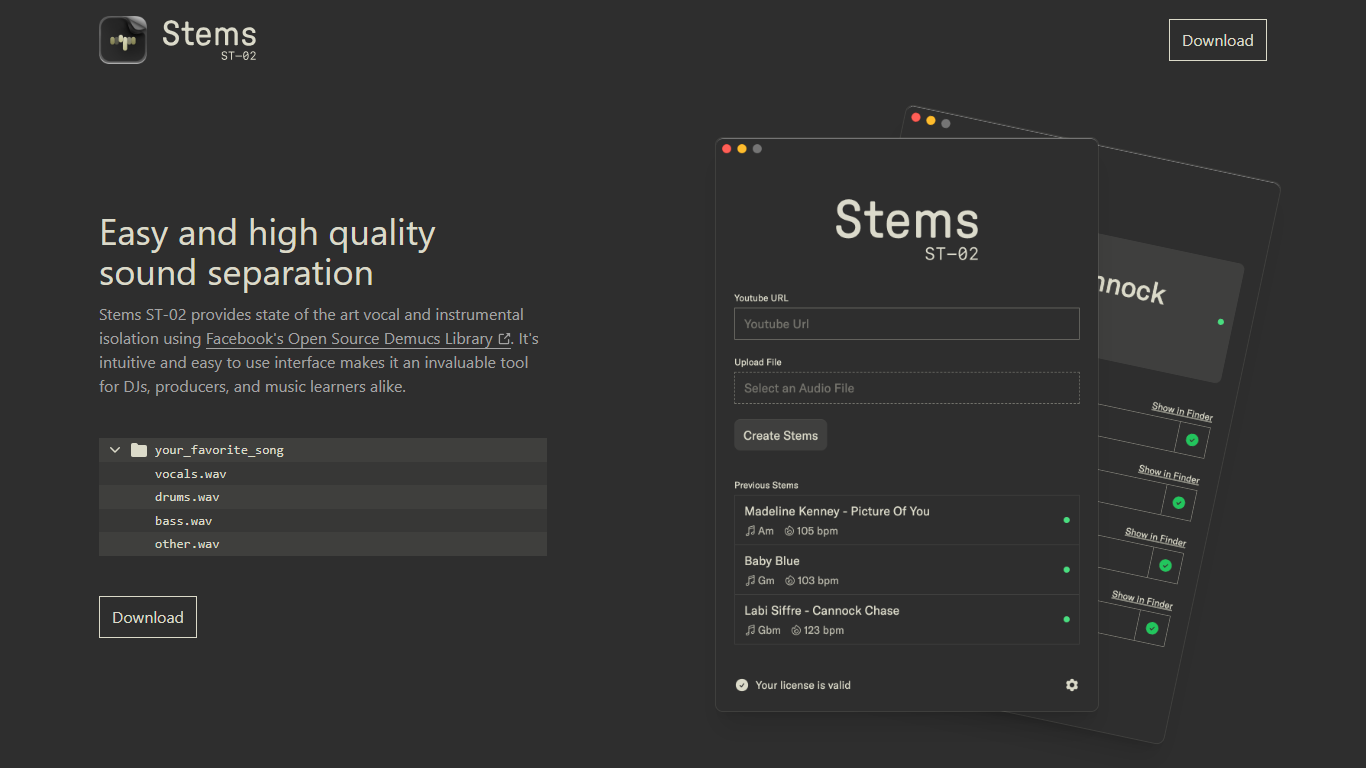The image size is (1366, 768).
Task: Click the Youtube URL field label
Action: [x=761, y=298]
